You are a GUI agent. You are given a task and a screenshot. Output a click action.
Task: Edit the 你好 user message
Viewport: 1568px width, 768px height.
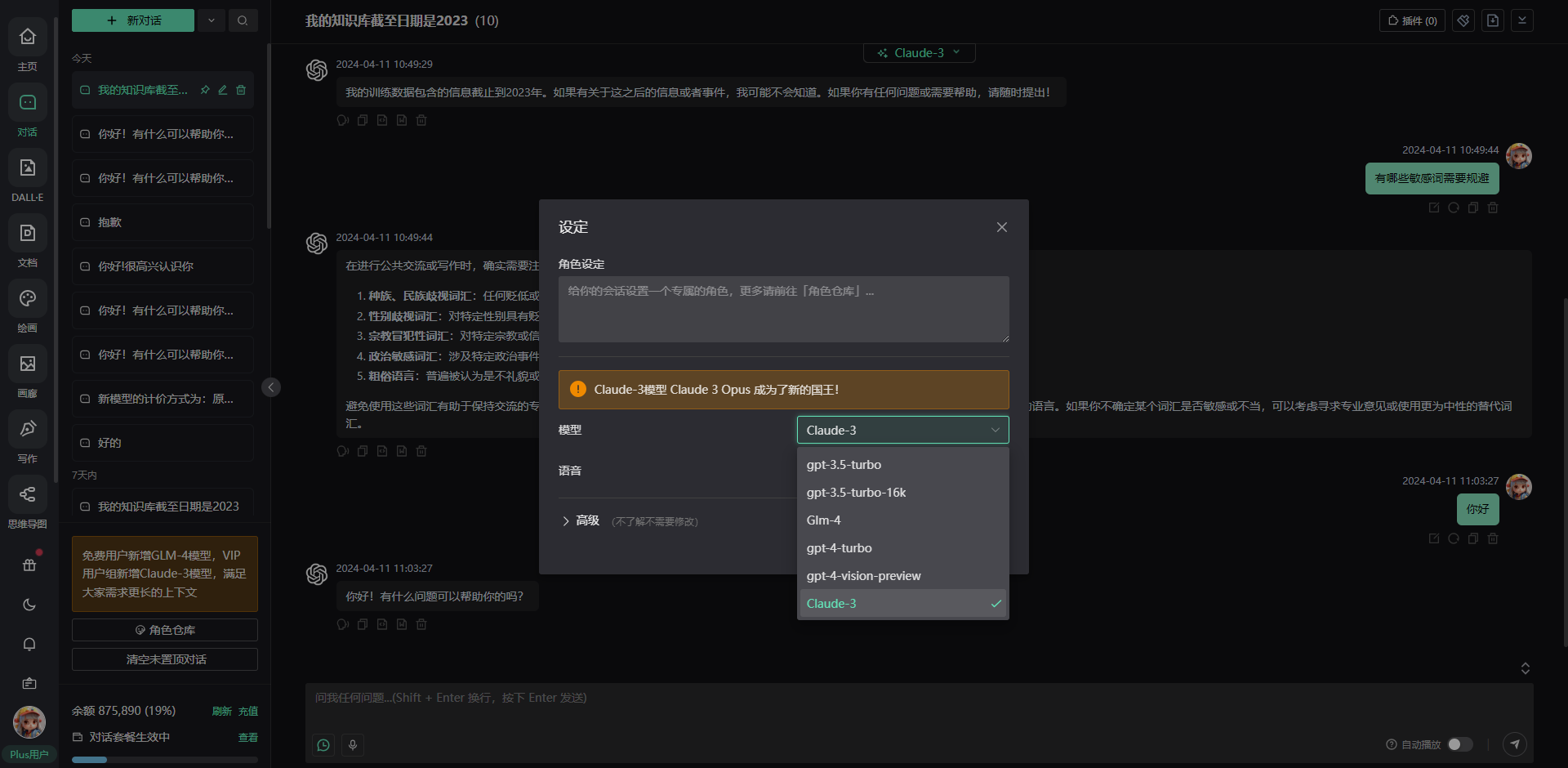pyautogui.click(x=1434, y=538)
